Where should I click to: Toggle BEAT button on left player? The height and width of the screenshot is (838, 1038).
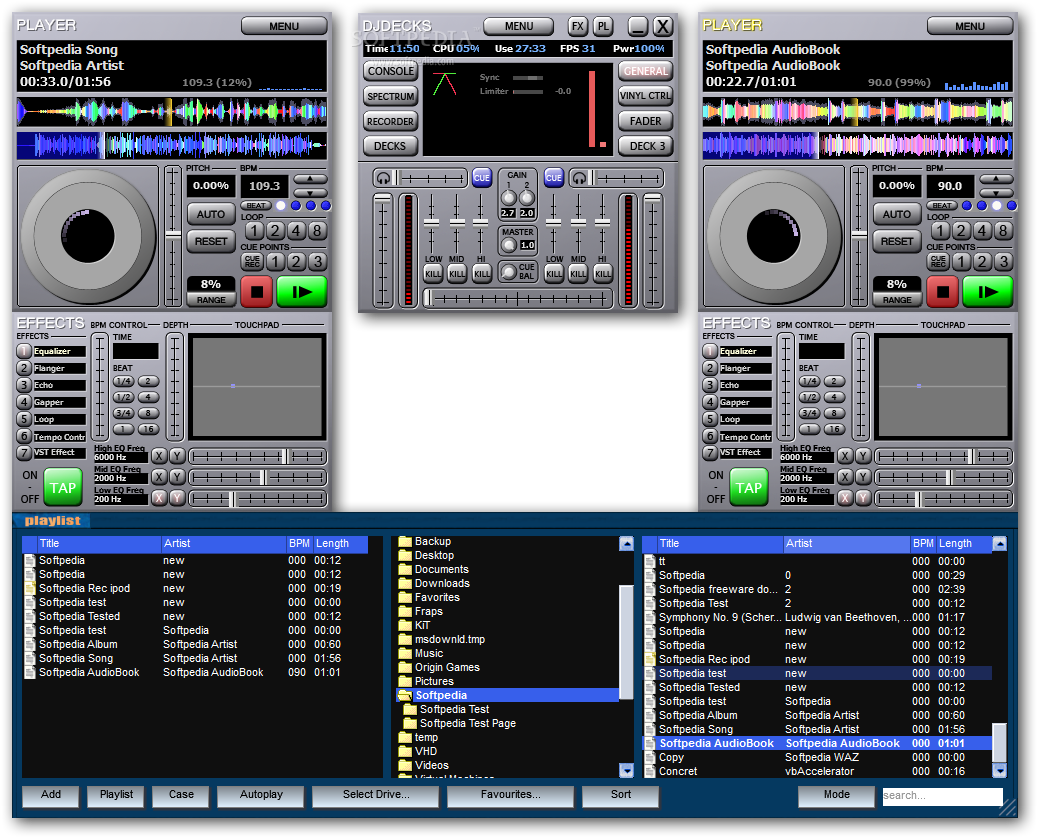click(x=256, y=206)
